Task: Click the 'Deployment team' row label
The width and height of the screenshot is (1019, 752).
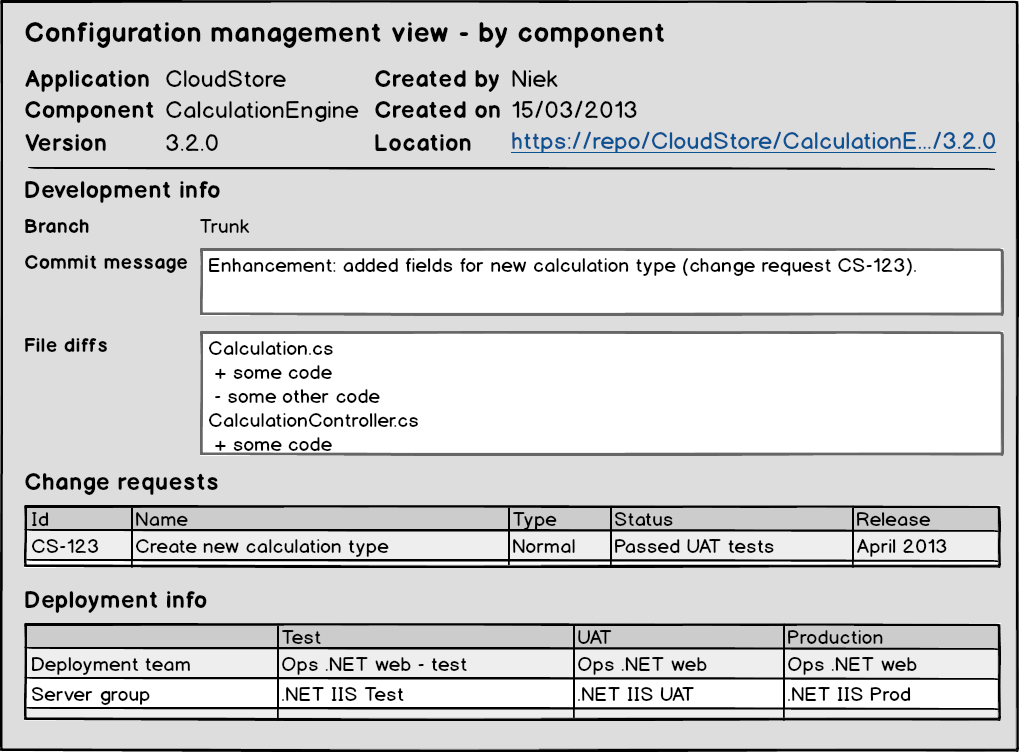Action: pos(151,664)
